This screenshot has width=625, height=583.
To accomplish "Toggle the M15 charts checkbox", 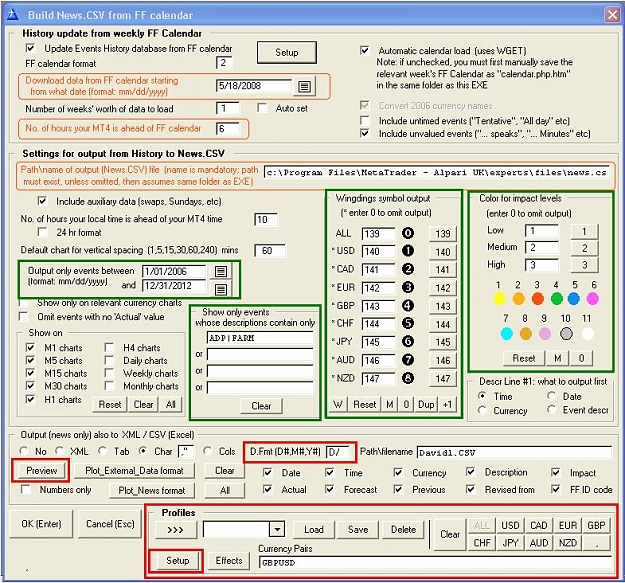I will [x=30, y=373].
